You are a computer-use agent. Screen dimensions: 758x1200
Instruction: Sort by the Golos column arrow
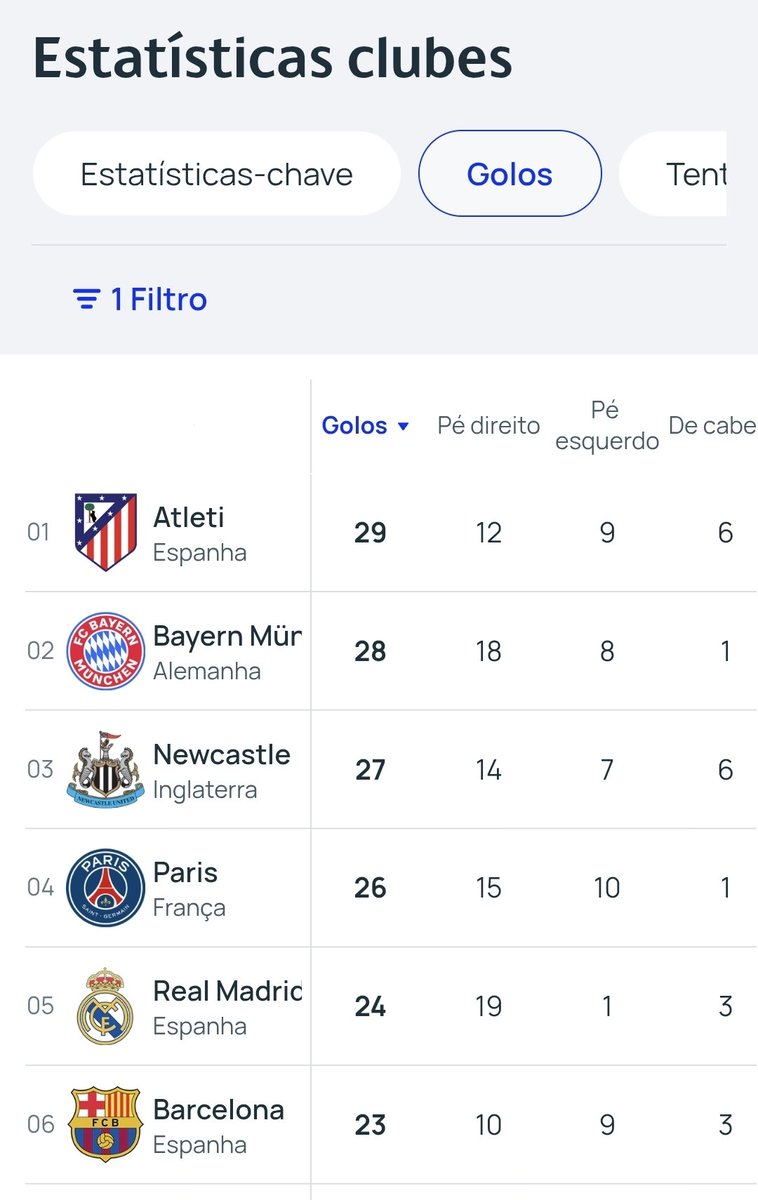[404, 426]
